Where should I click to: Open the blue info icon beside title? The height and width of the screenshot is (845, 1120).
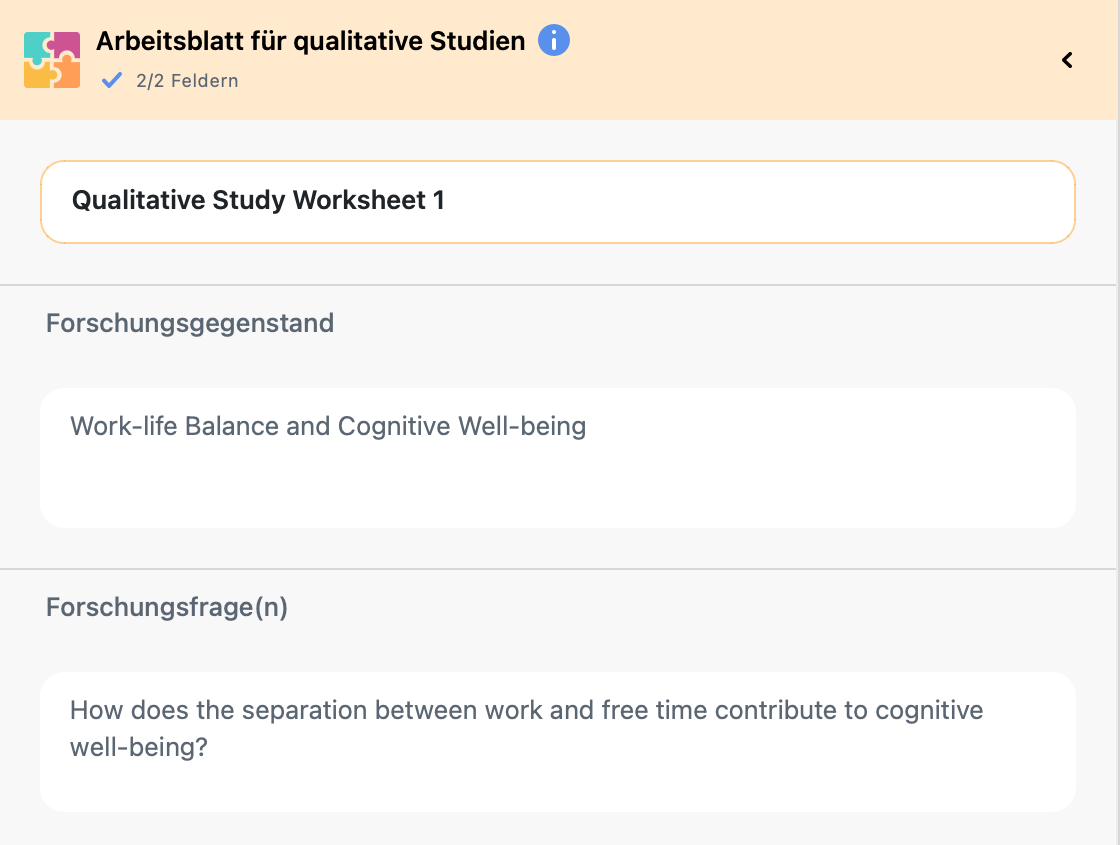coord(554,41)
